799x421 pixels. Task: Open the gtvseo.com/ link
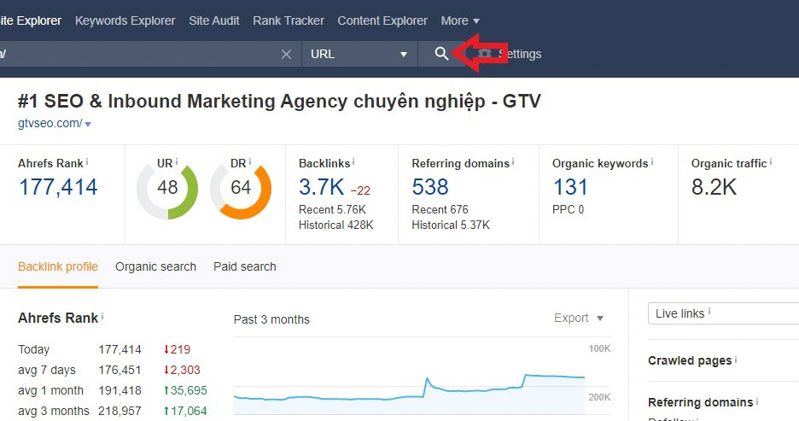(50, 123)
